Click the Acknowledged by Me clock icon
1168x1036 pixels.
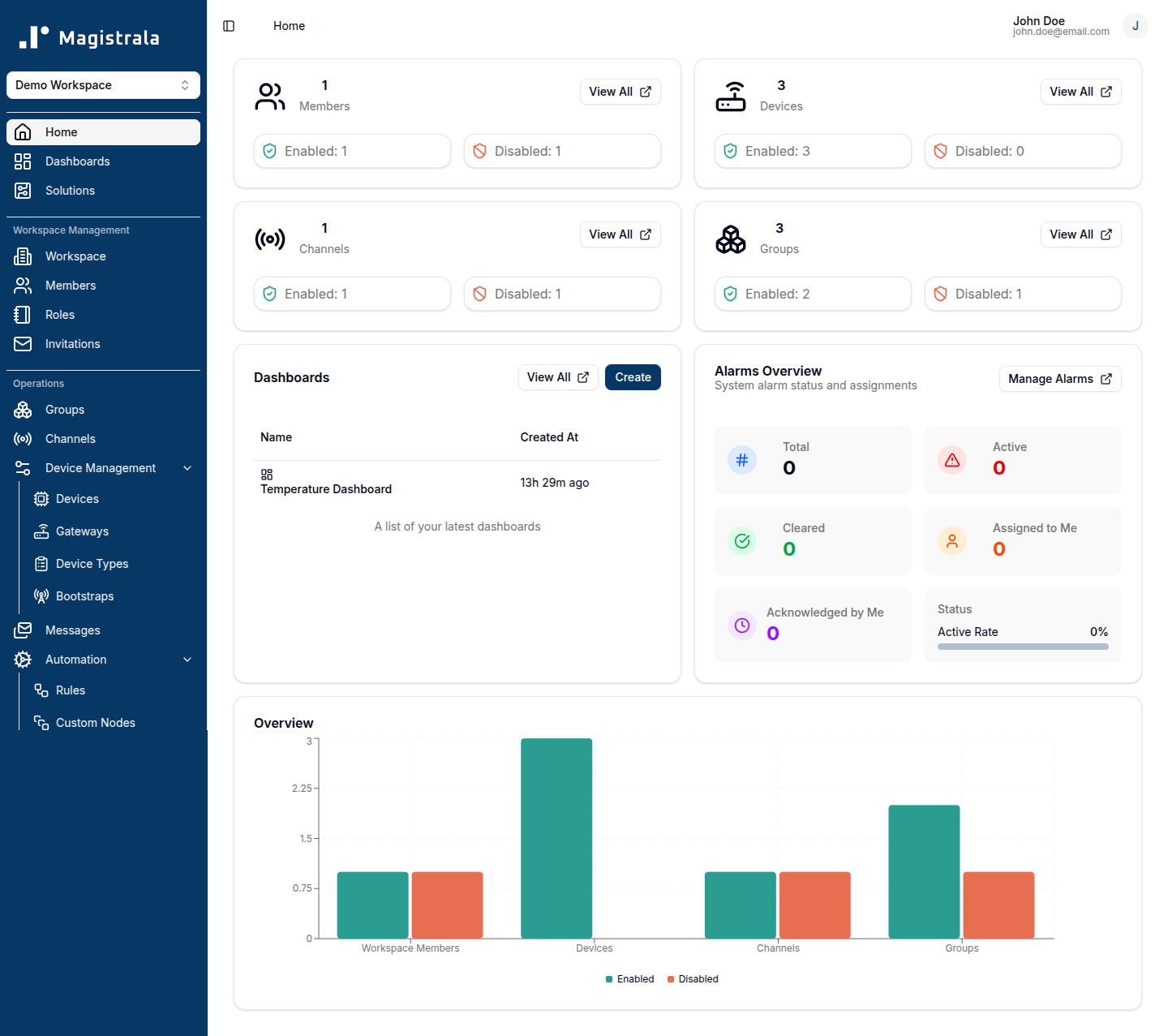[x=742, y=625]
